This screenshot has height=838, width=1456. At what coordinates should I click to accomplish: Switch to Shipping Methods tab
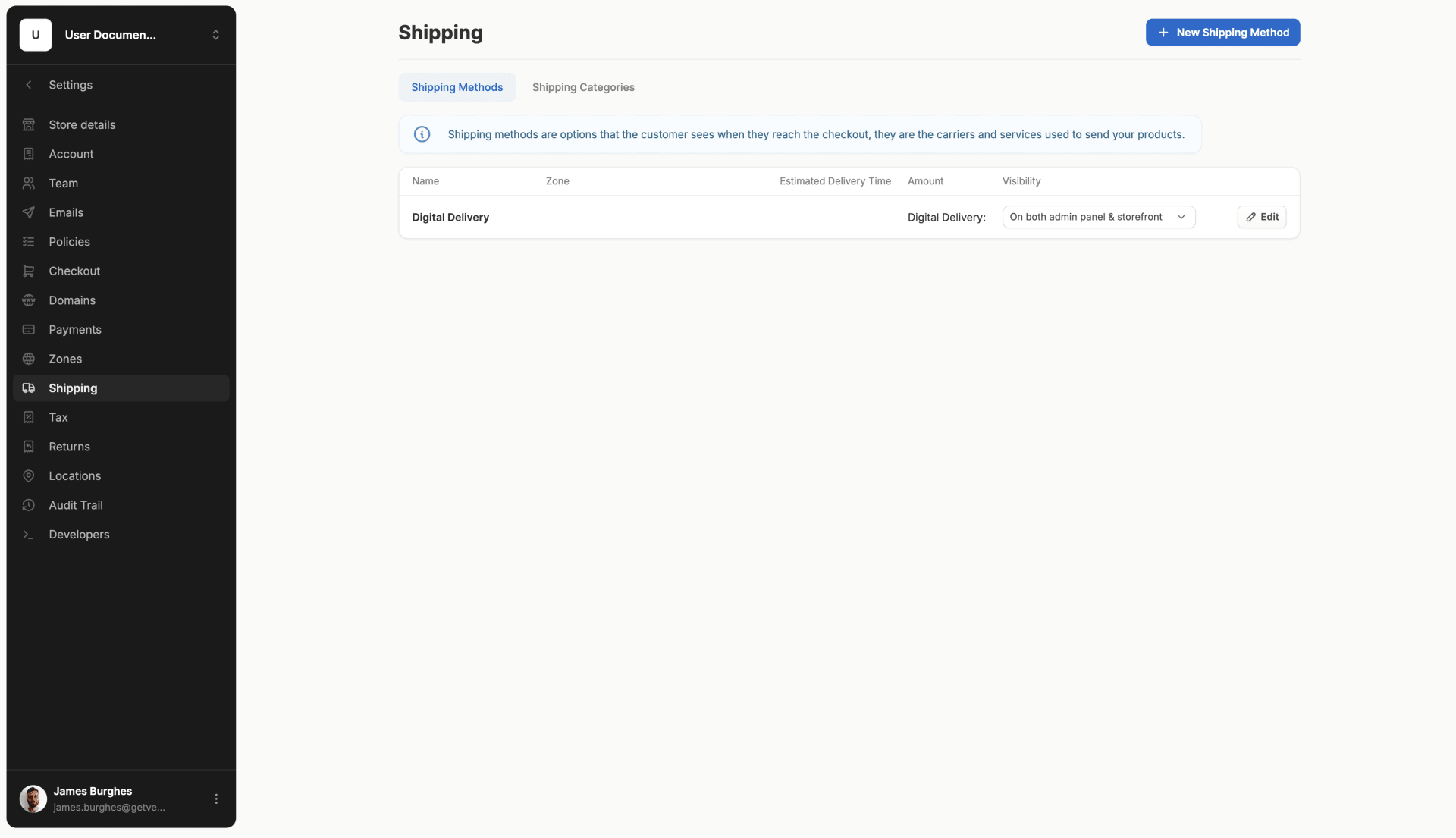[457, 87]
